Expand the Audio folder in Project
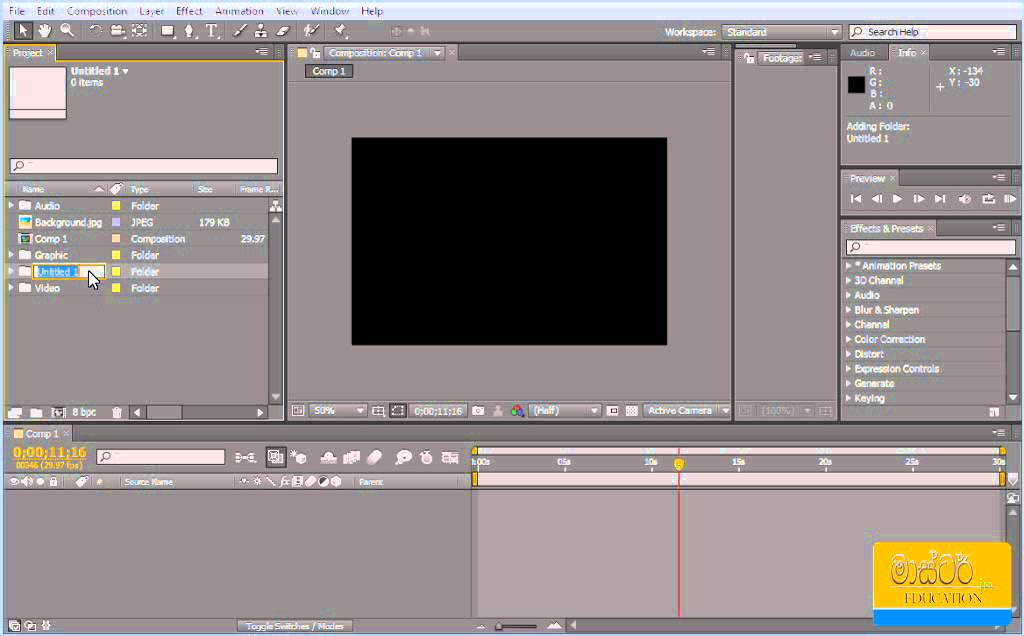 coord(10,206)
